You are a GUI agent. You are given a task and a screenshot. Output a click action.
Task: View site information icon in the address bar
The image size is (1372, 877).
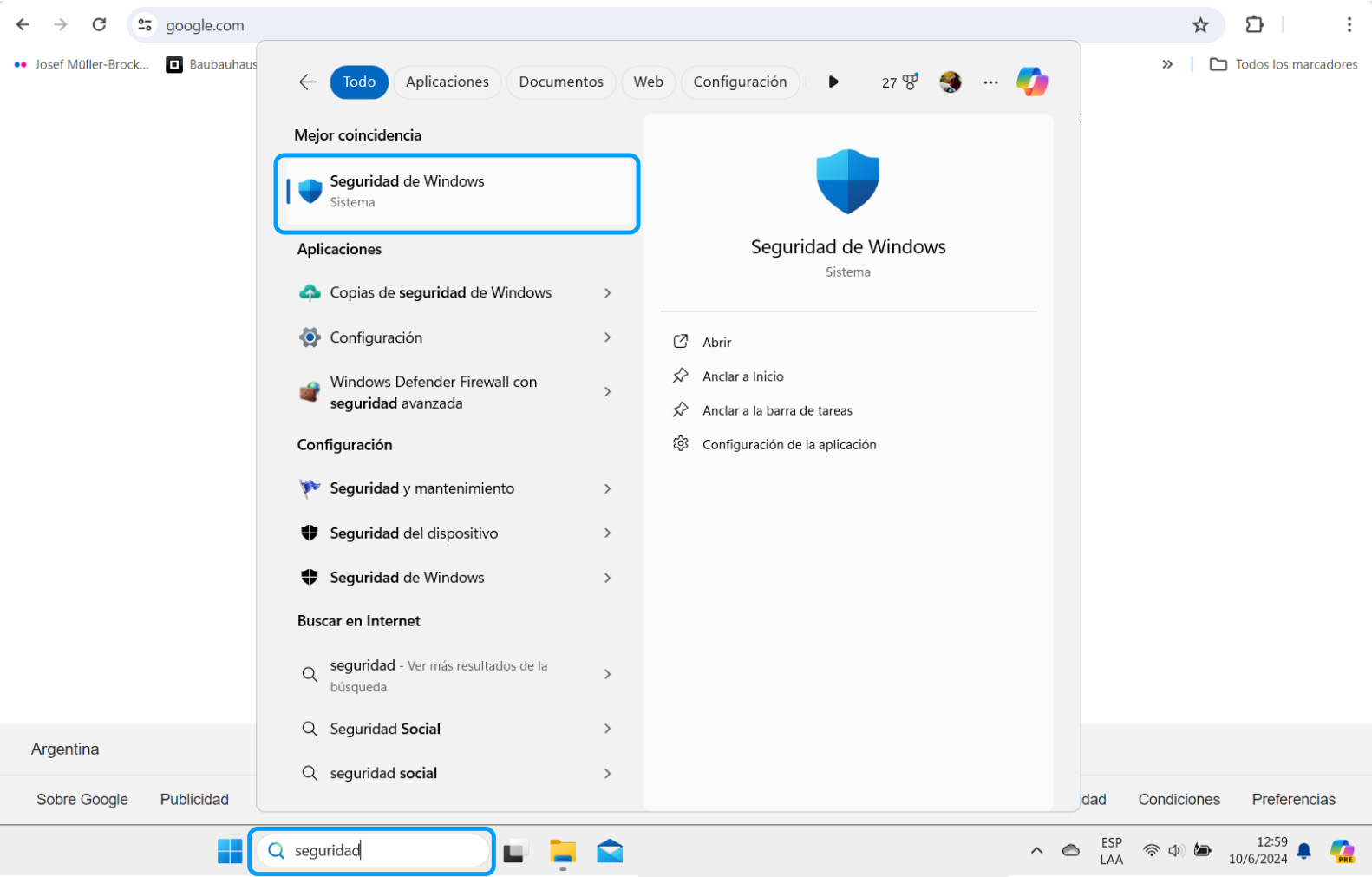[x=145, y=25]
